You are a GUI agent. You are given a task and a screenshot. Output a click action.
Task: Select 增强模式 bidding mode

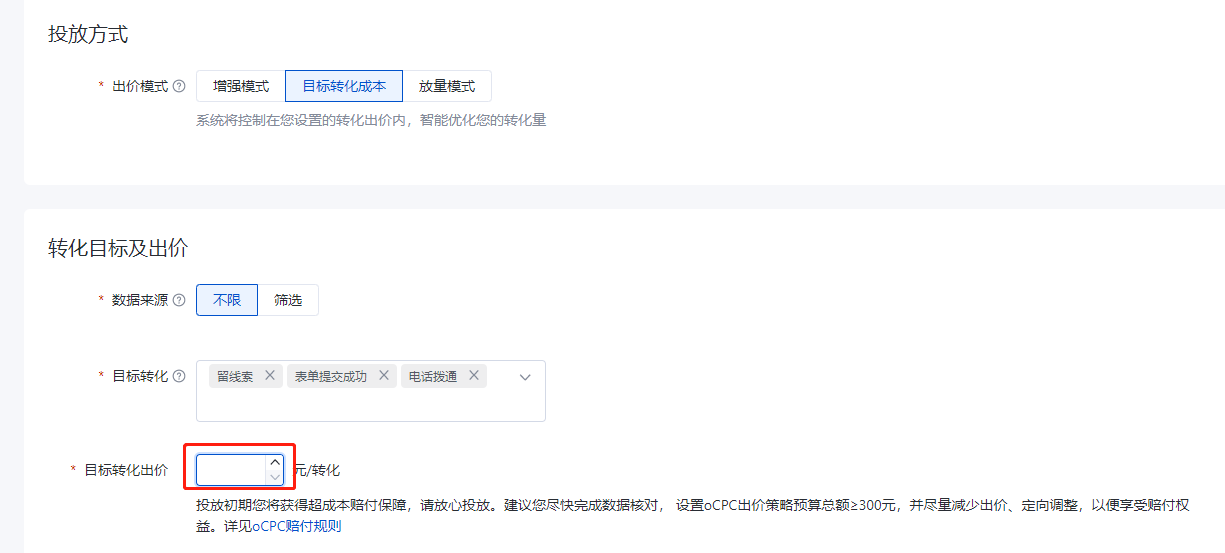[x=241, y=87]
